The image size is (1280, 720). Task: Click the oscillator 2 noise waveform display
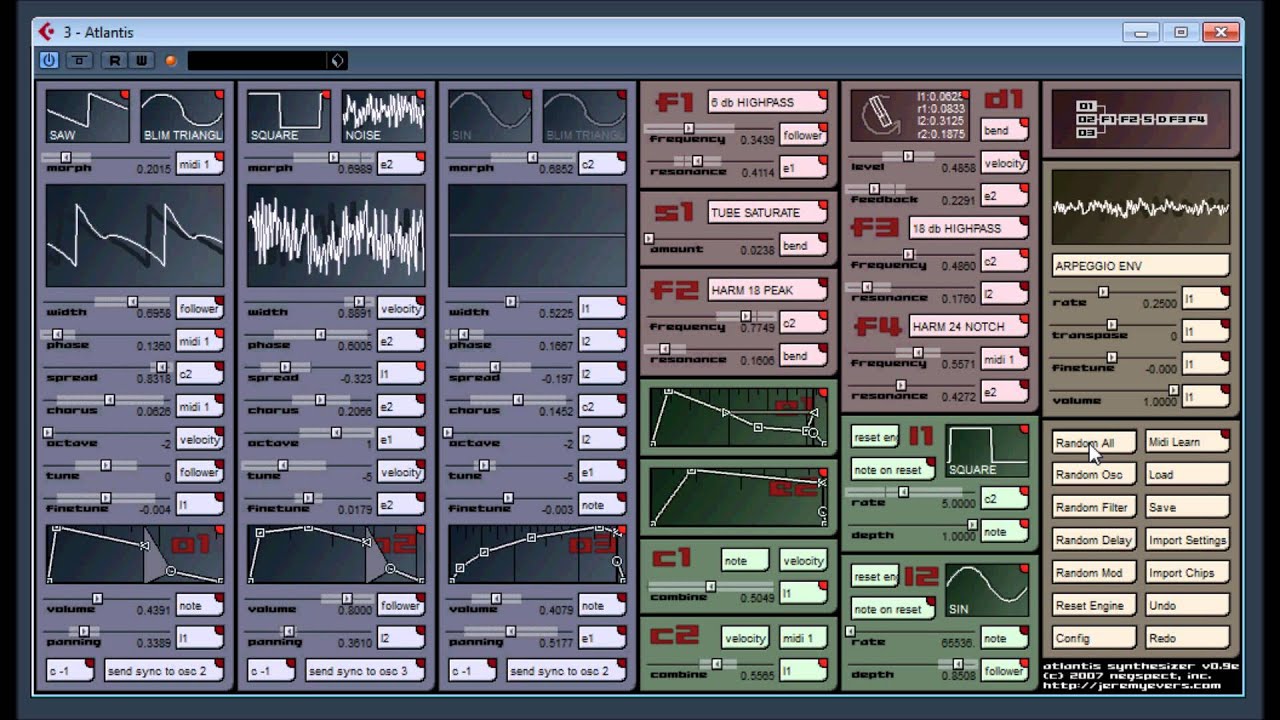click(x=336, y=236)
